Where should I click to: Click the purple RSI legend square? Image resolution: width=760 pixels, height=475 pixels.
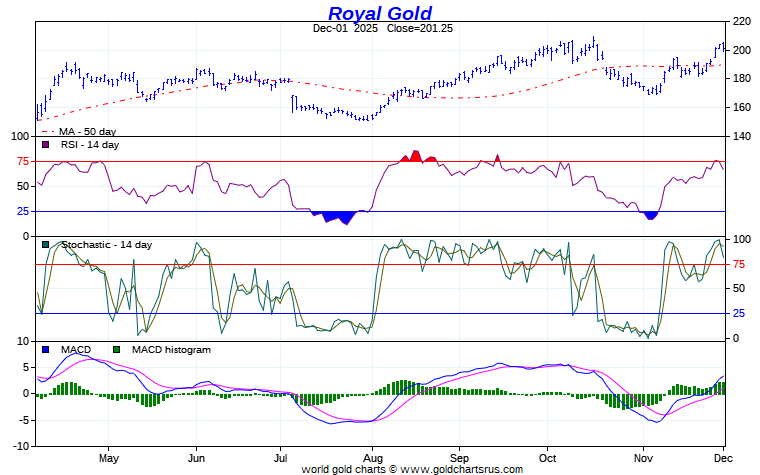[x=46, y=144]
